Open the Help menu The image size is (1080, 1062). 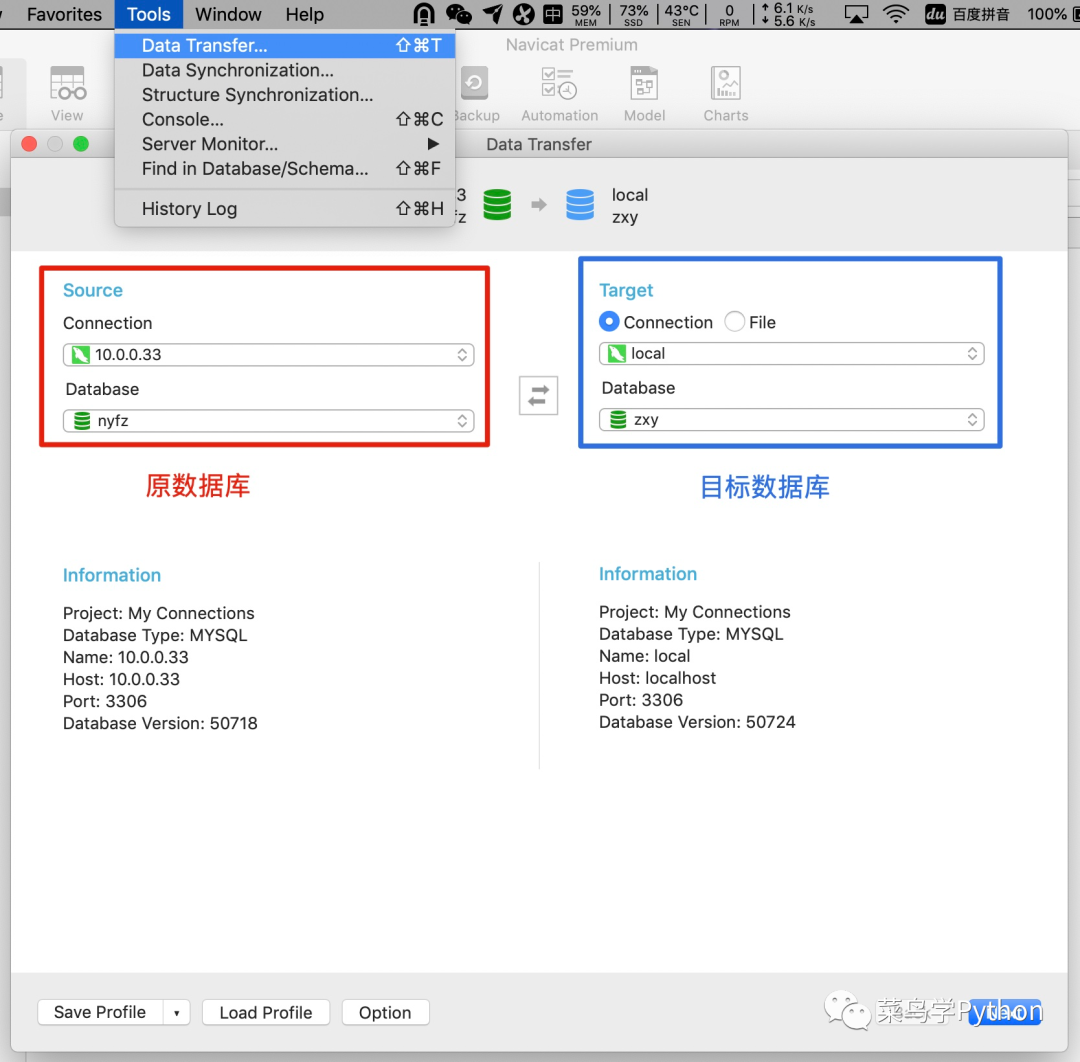click(304, 14)
